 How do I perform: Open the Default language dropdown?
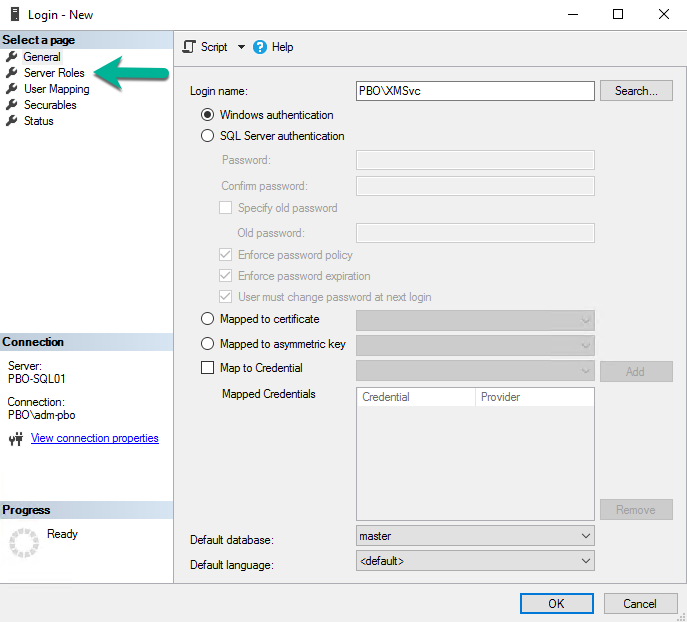pyautogui.click(x=475, y=561)
